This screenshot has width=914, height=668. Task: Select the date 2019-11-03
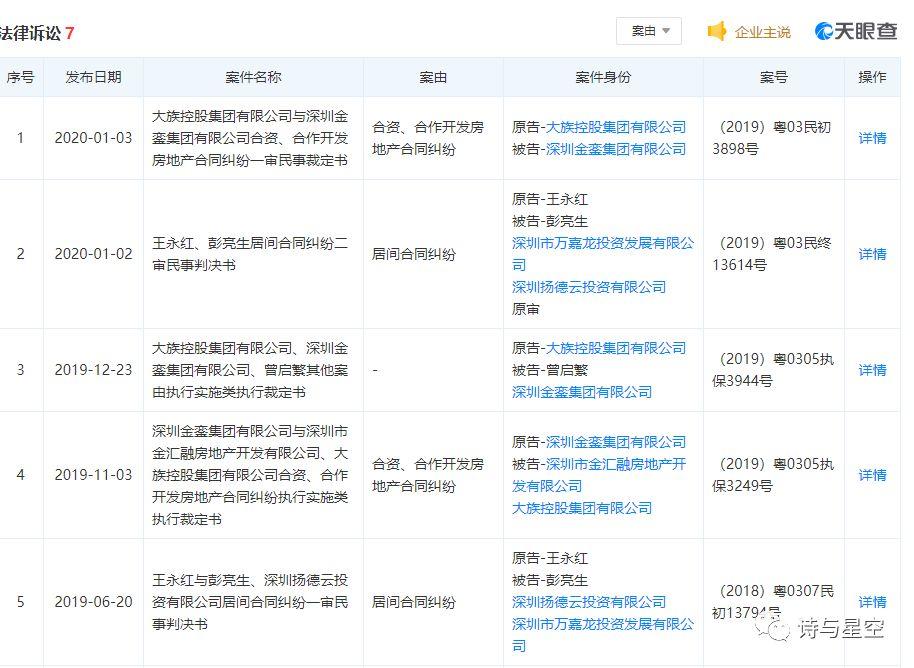93,475
